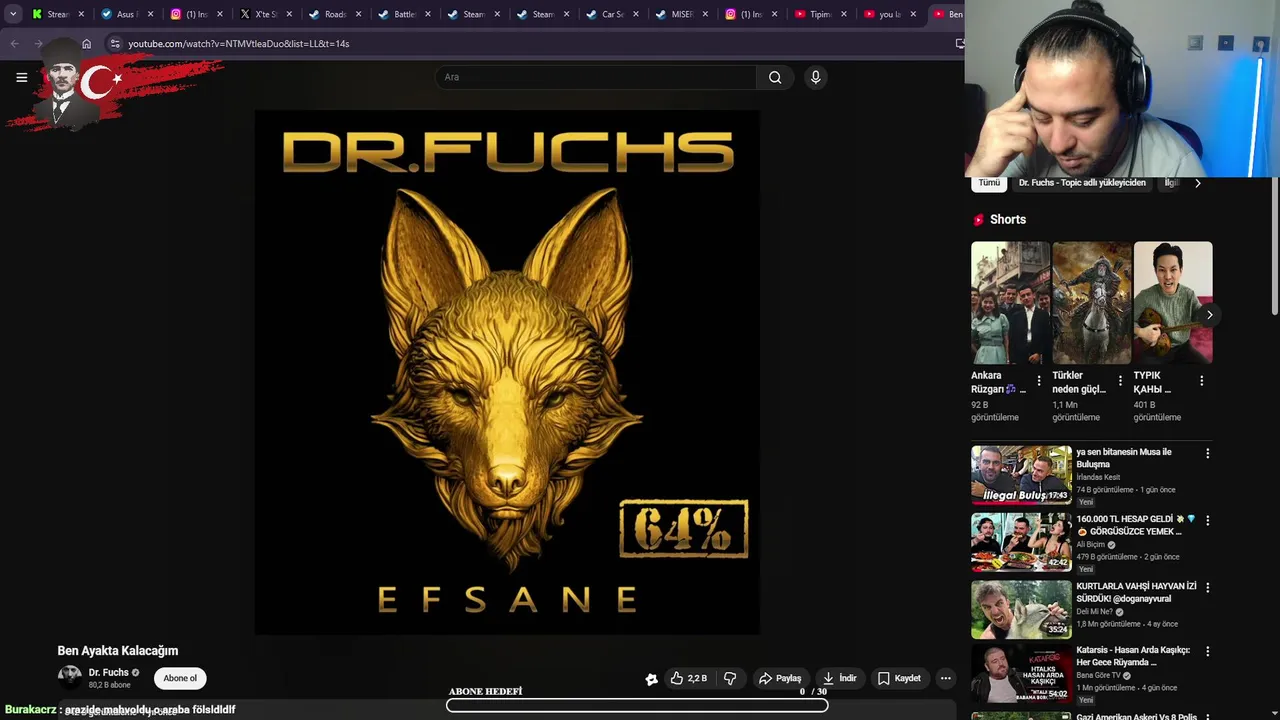Open options menu for ТҮРІК ҚАНЫ short
1280x720 pixels.
coord(1201,381)
